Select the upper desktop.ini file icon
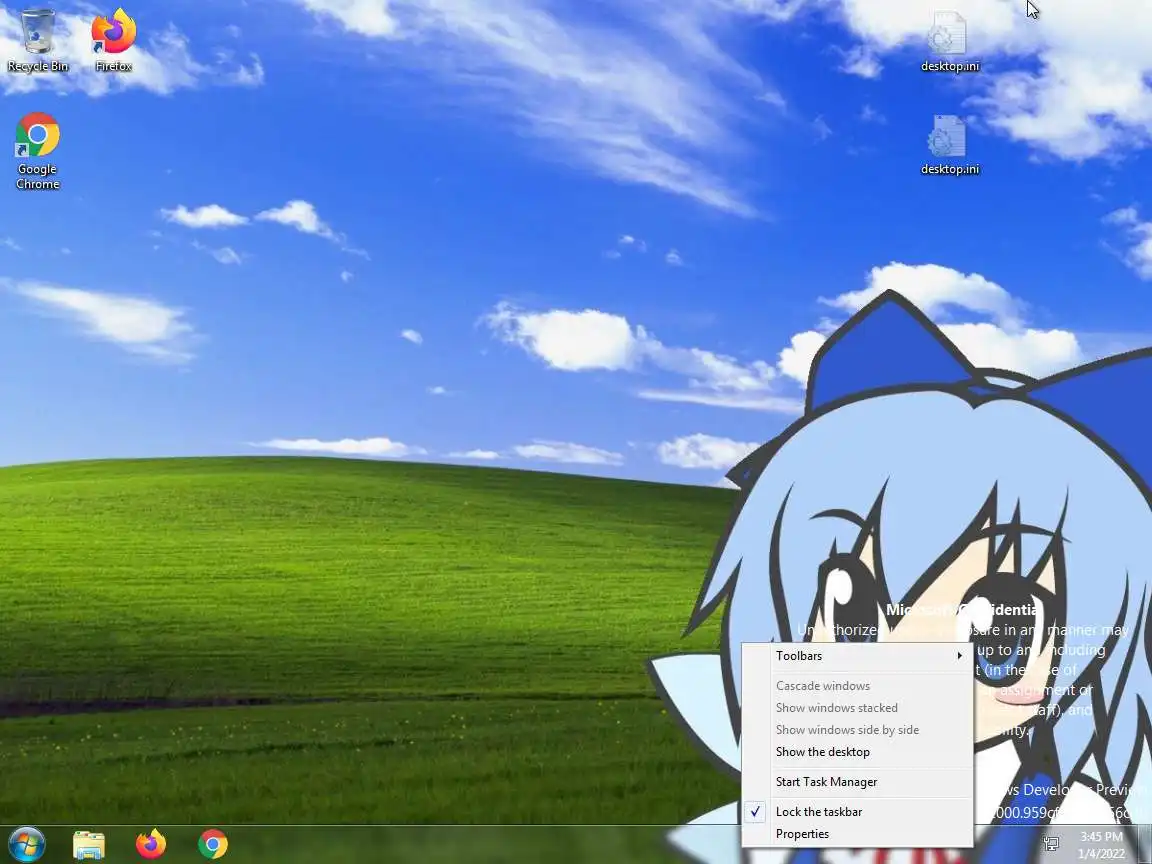Viewport: 1152px width, 864px height. 949,41
